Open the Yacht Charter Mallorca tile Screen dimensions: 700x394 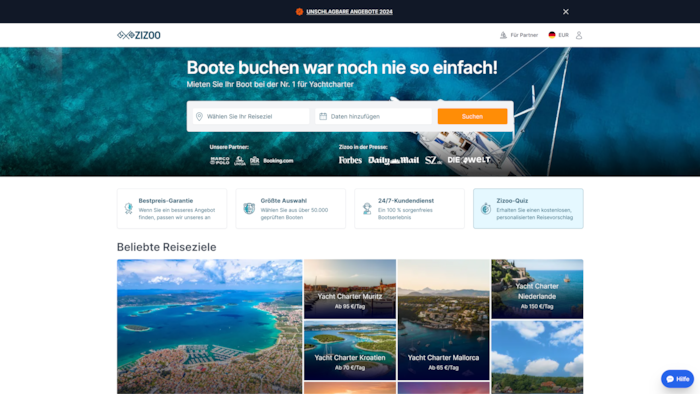443,319
